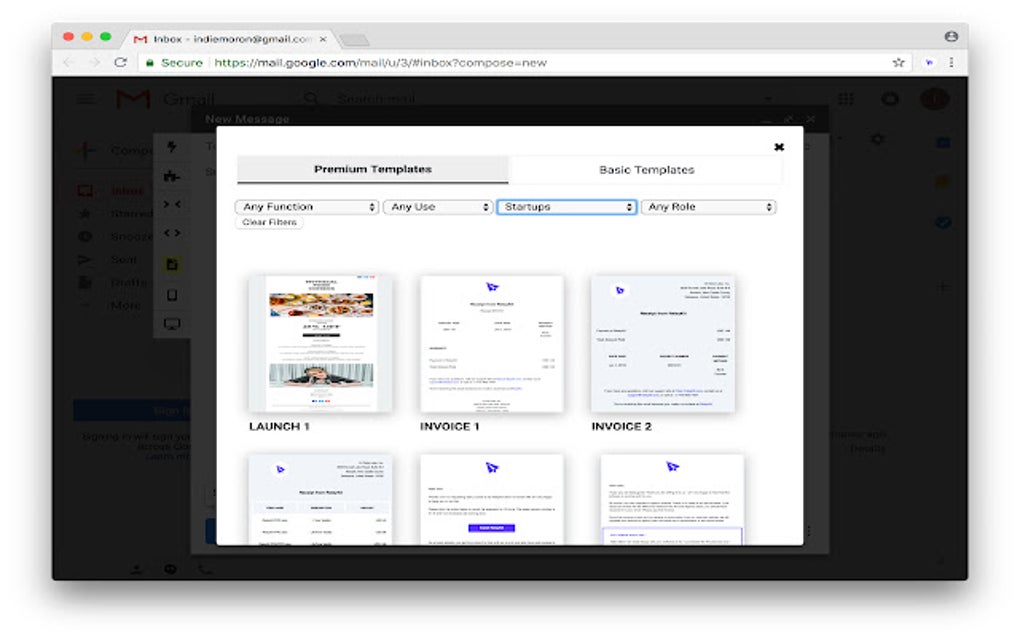Open the Drafts folder
Screen dimensions: 1020x638
pyautogui.click(x=112, y=282)
